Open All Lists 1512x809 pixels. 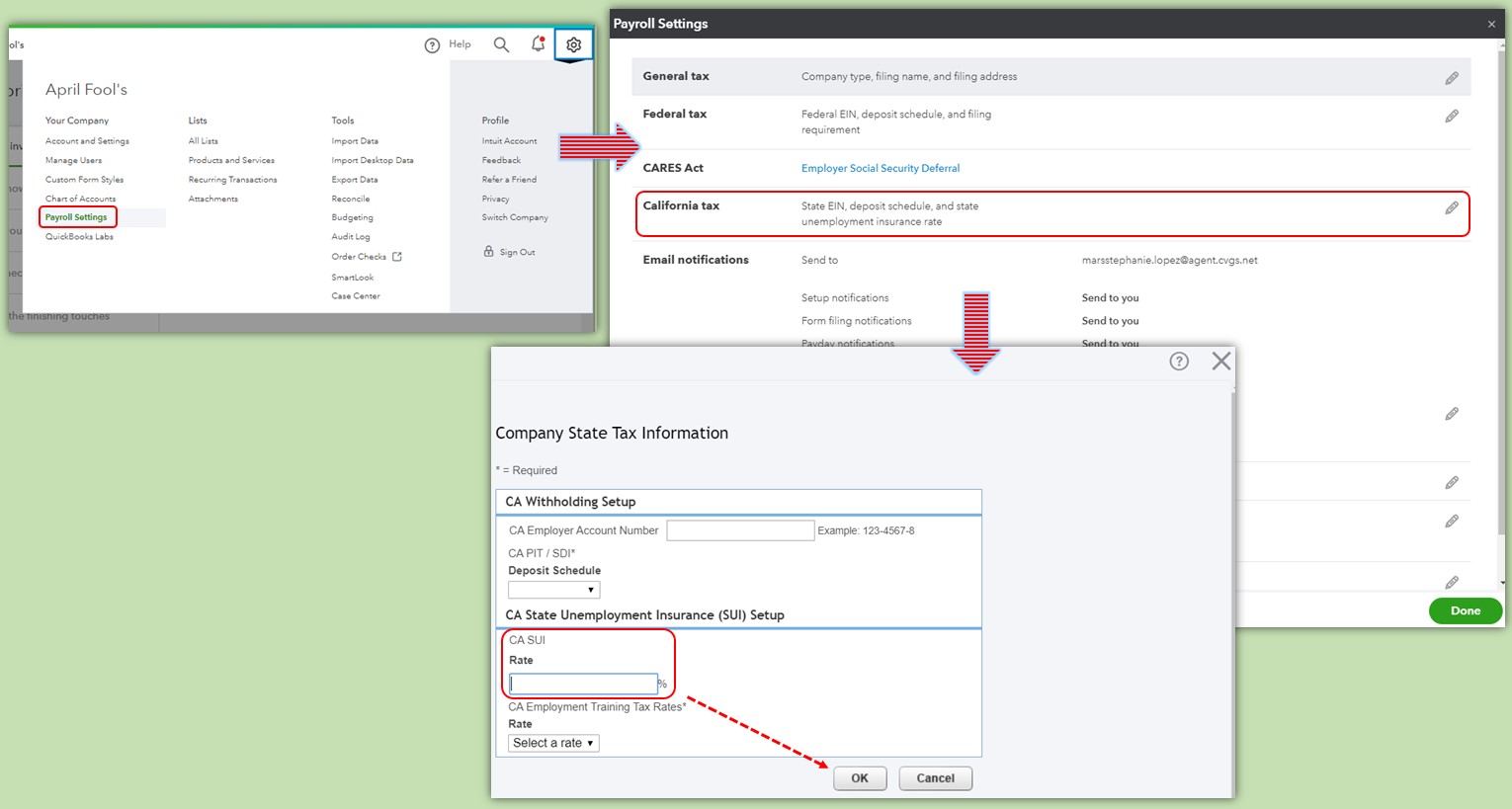204,141
